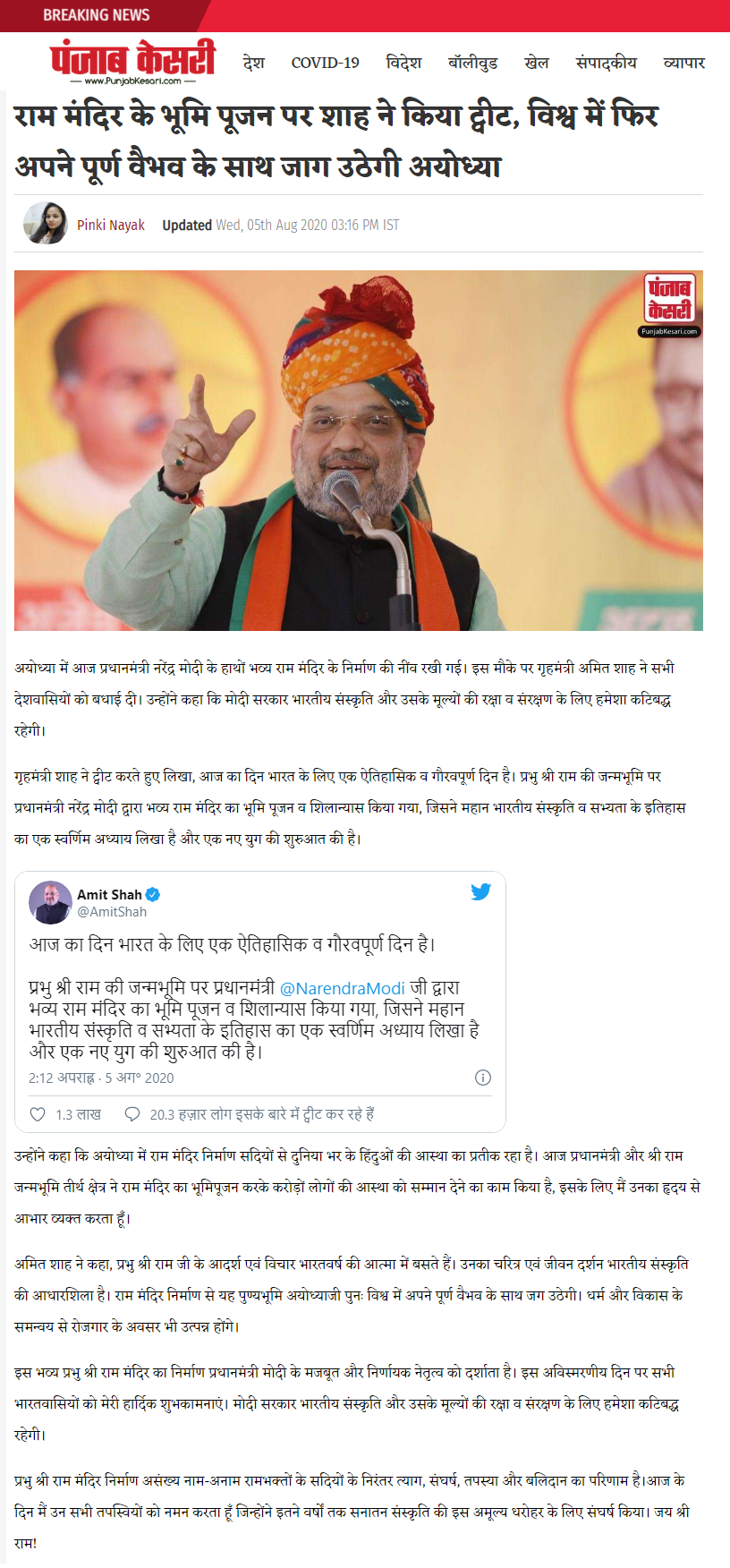
Task: Open Amit Shah's profile avatar in tweet
Action: [x=50, y=902]
